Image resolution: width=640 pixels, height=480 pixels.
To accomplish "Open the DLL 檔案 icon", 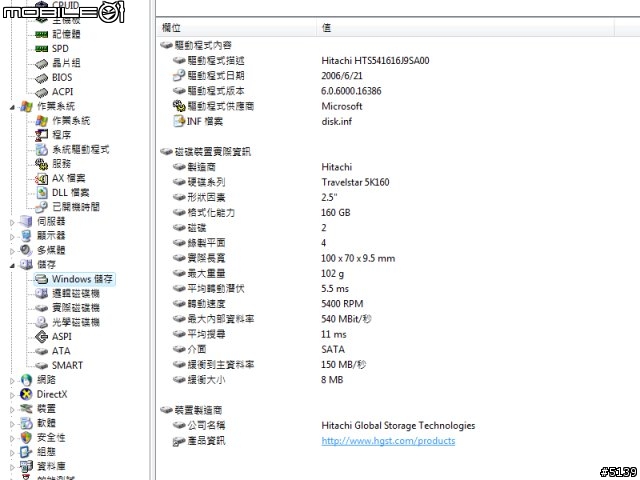I will coord(42,193).
